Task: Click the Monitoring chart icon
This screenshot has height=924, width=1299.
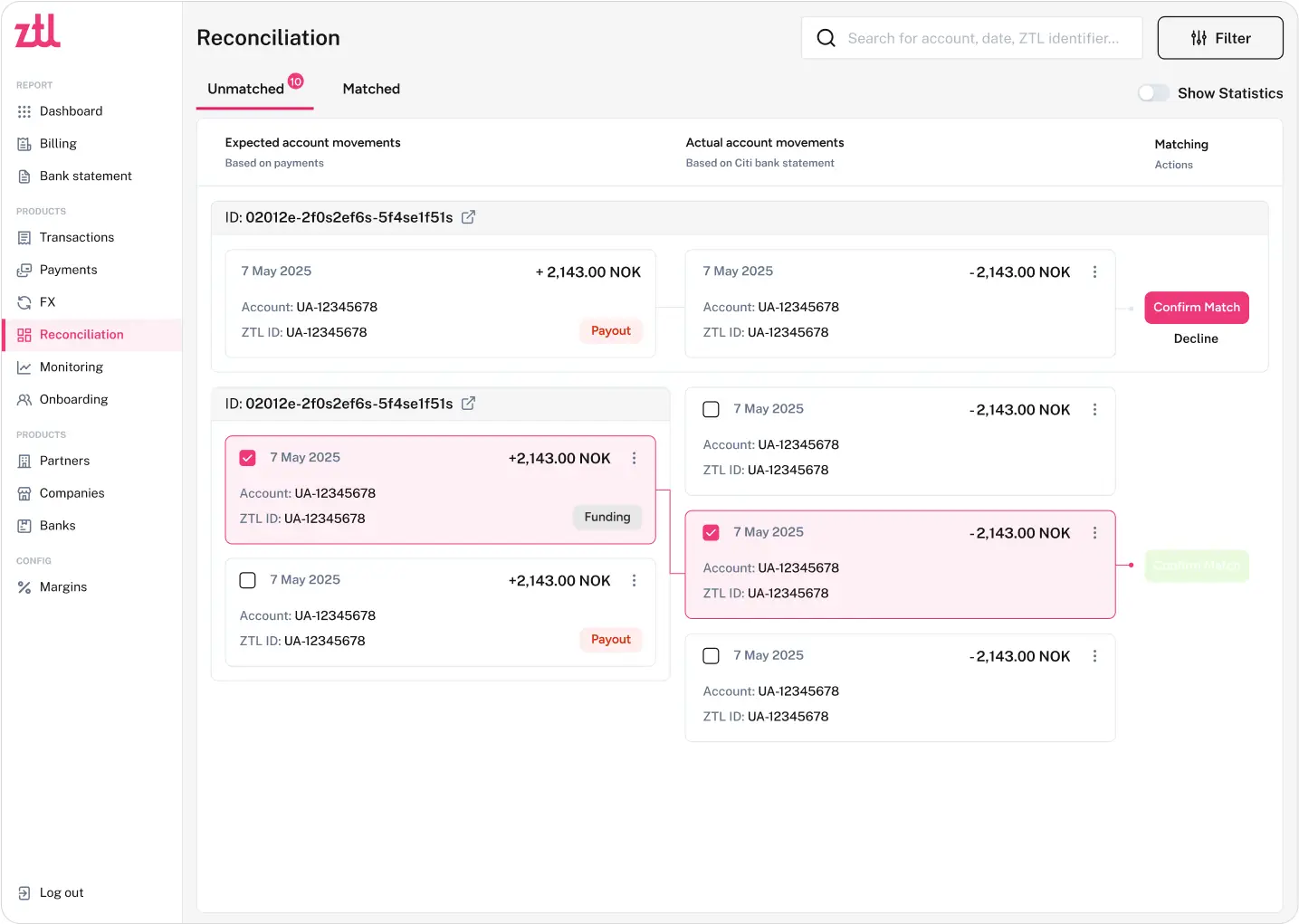Action: pos(24,367)
